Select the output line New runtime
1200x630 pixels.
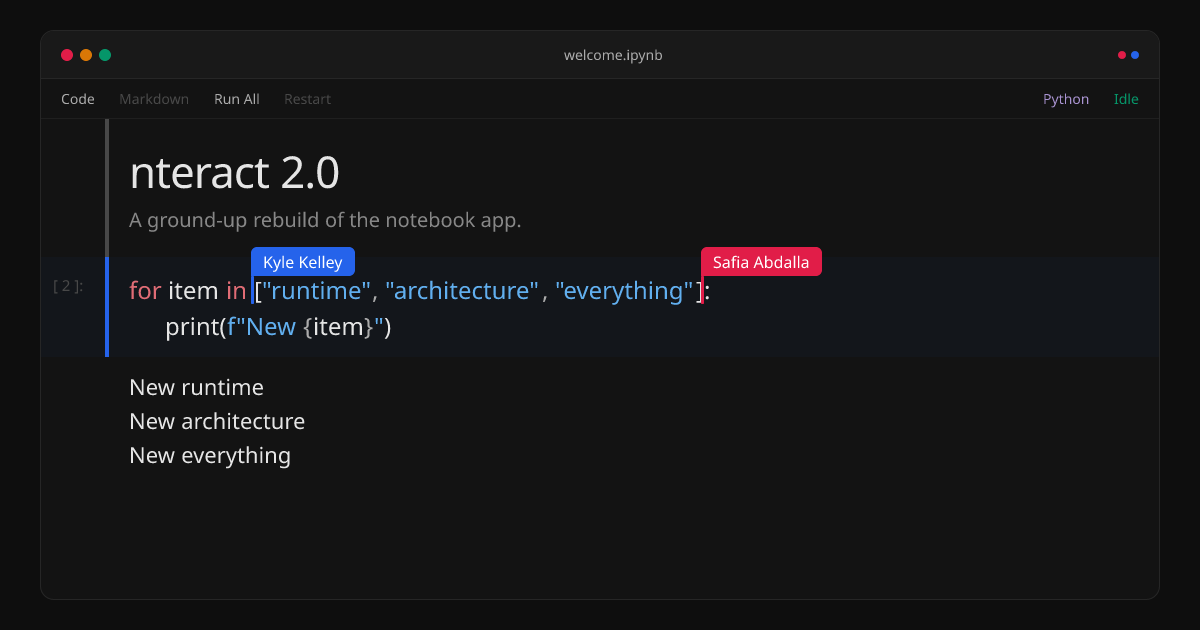(196, 387)
